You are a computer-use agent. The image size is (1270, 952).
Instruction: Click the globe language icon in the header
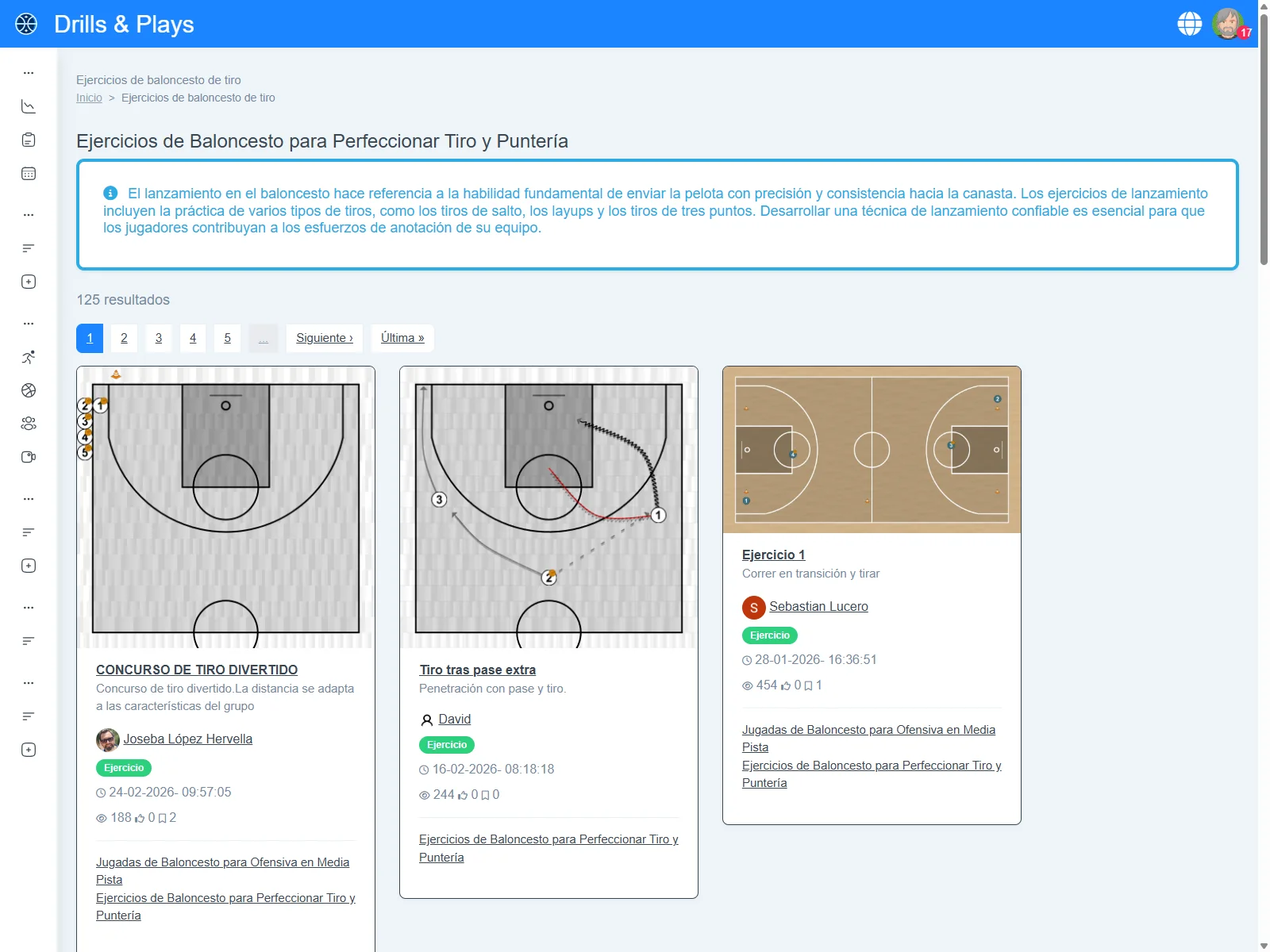(1189, 24)
